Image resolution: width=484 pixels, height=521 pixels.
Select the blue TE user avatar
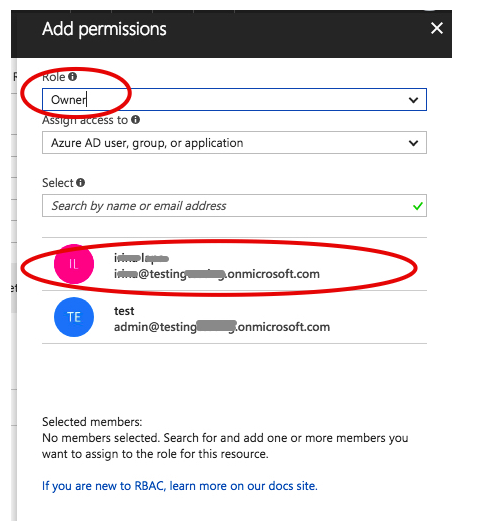pos(74,317)
